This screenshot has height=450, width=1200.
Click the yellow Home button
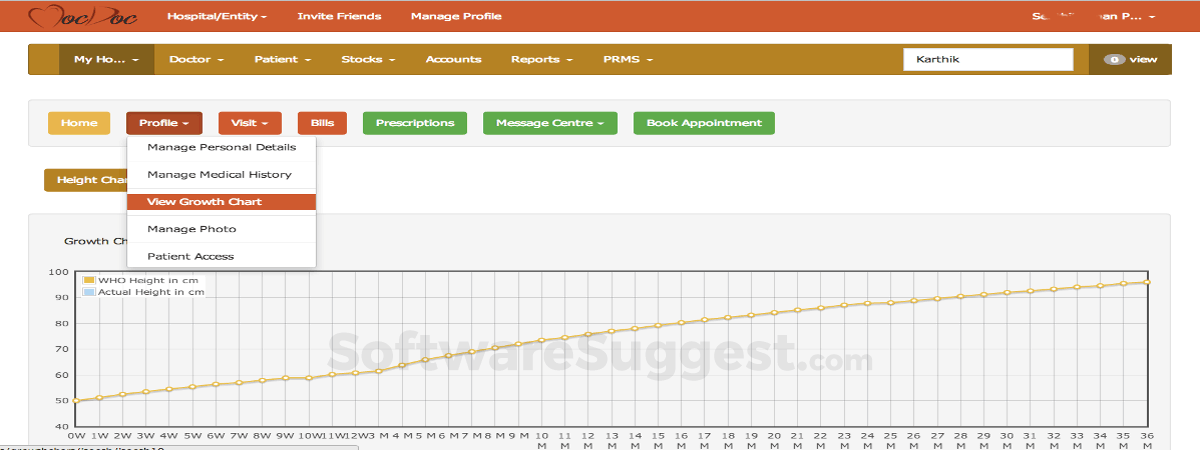[79, 123]
